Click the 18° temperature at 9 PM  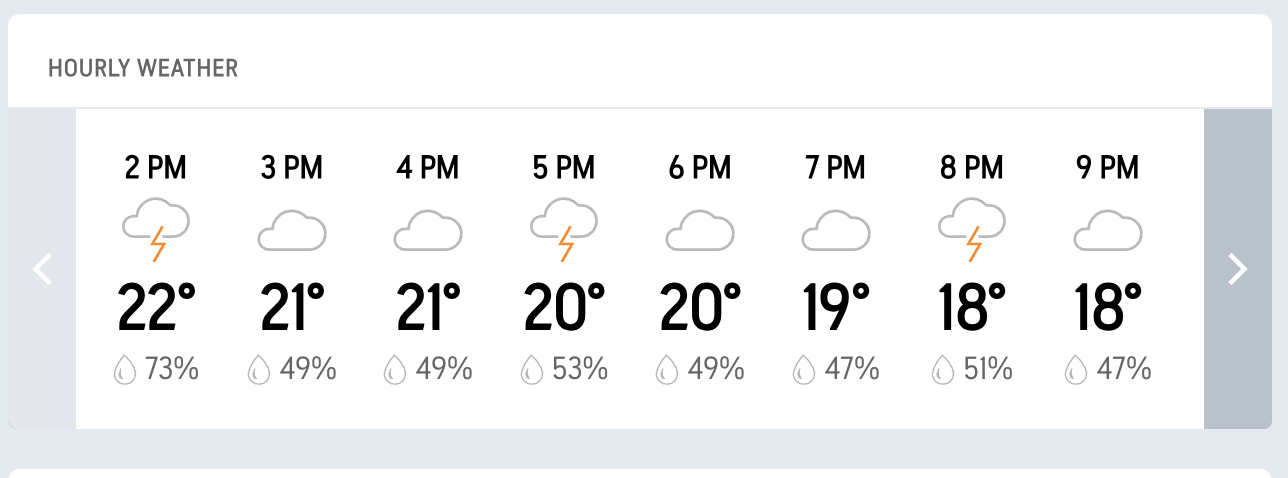coord(1108,307)
